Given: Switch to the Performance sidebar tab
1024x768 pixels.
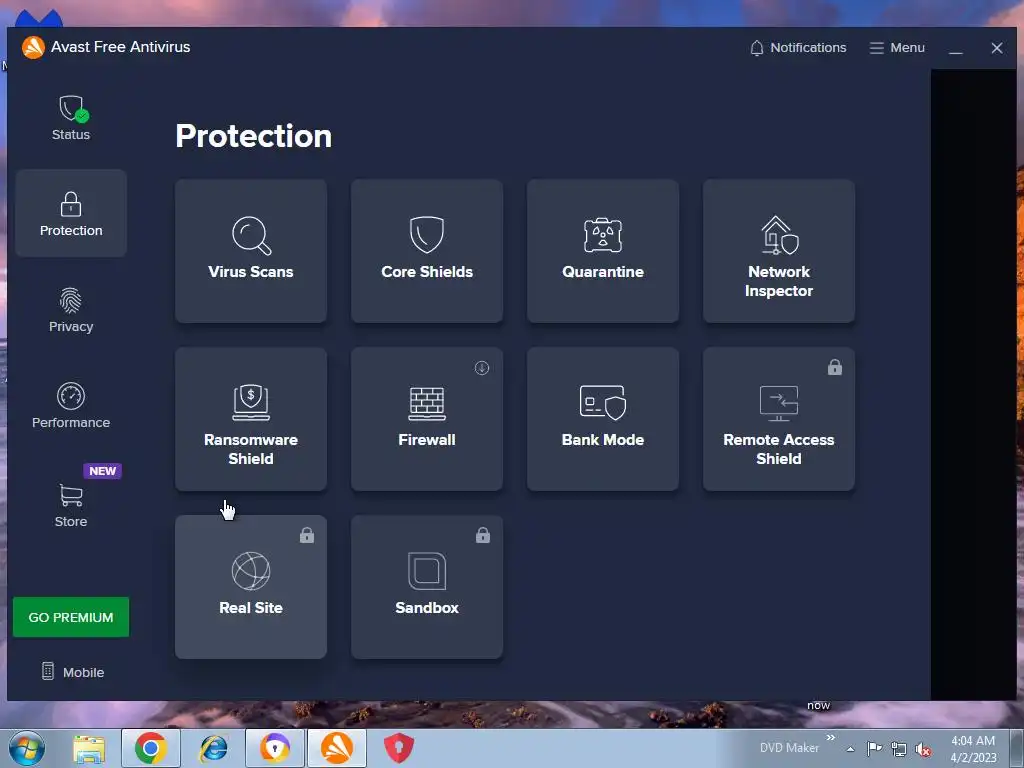Looking at the screenshot, I should [71, 406].
